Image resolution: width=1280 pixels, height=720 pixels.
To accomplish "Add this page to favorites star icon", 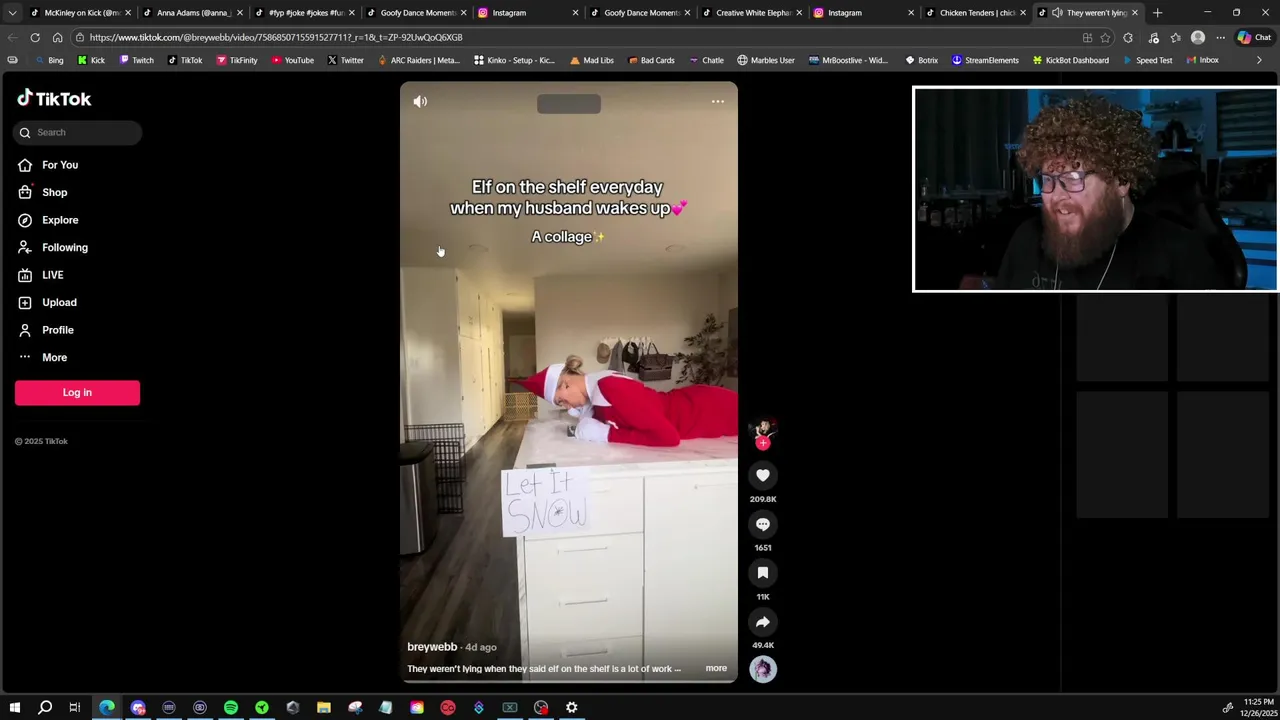I will click(x=1105, y=37).
